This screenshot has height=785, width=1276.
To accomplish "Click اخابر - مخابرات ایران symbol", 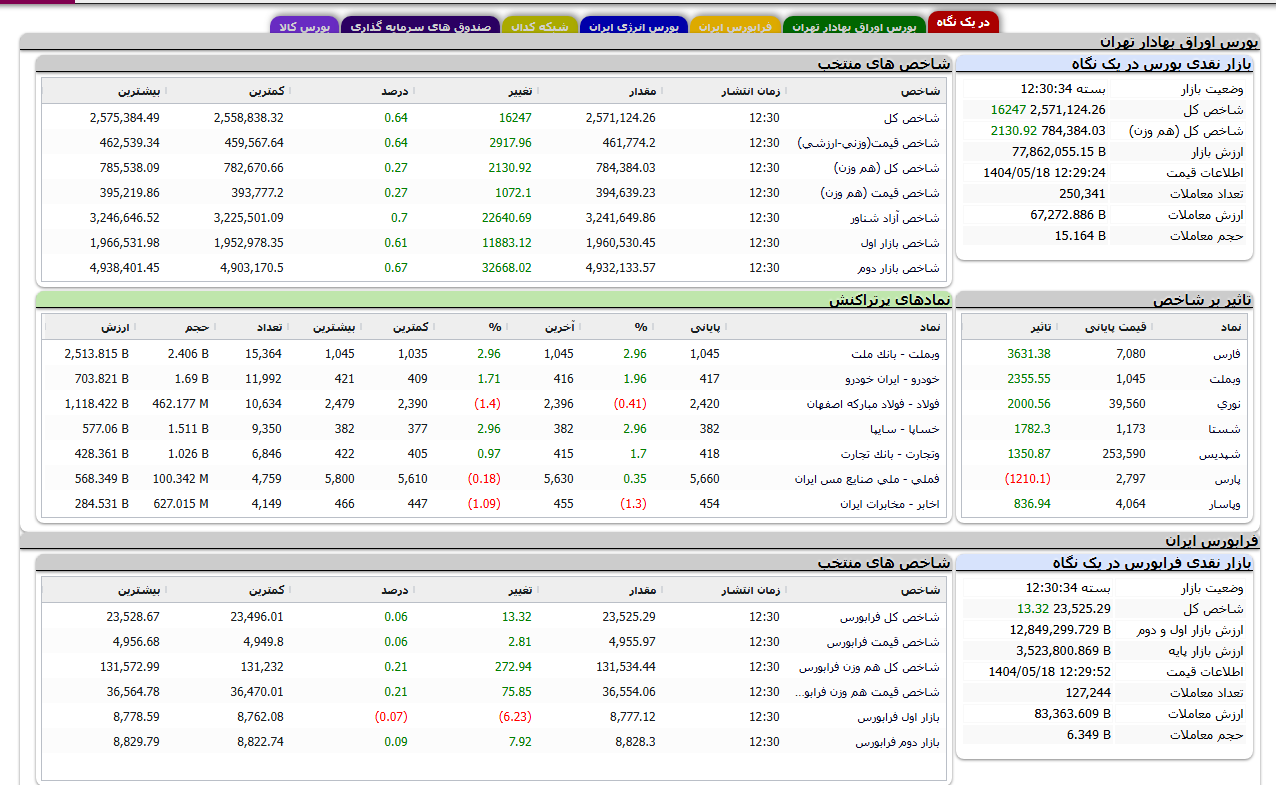I will pyautogui.click(x=890, y=504).
